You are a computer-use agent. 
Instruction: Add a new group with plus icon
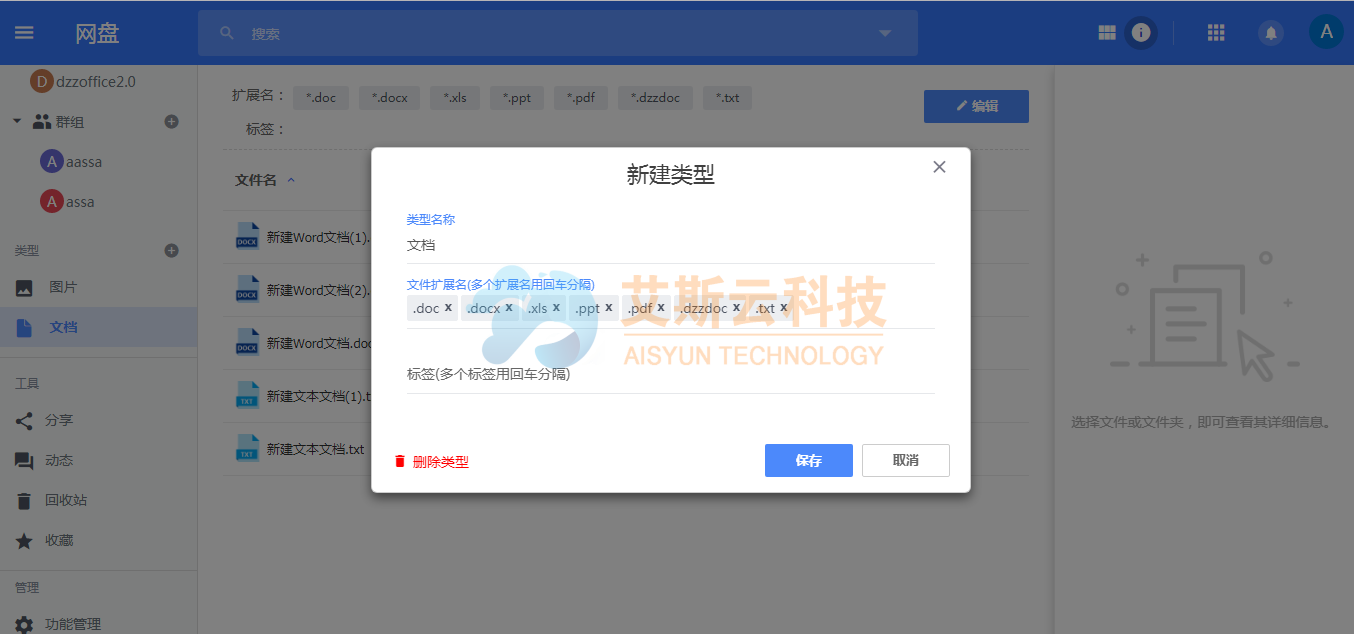[171, 122]
